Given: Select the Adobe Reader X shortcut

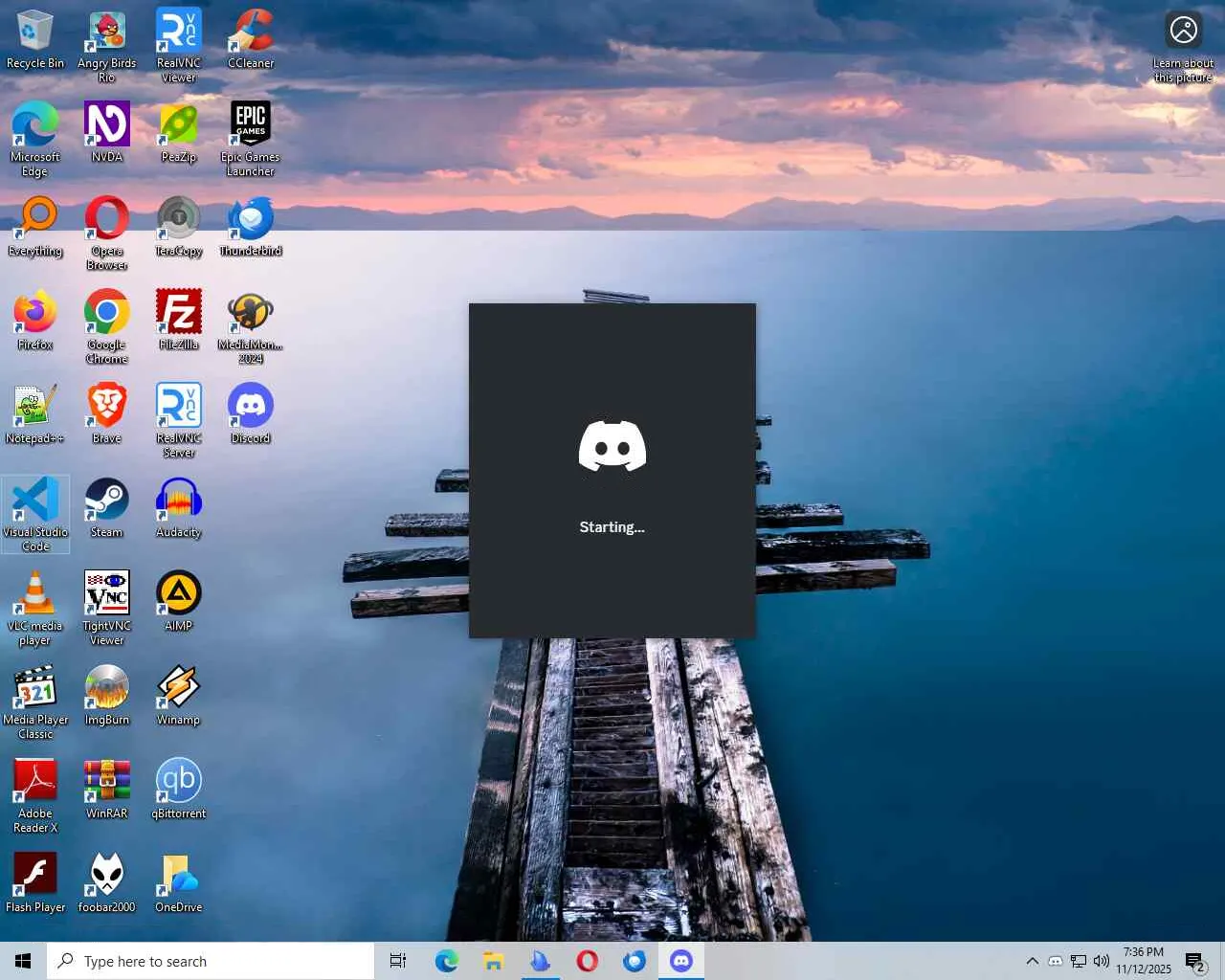Looking at the screenshot, I should [x=35, y=796].
